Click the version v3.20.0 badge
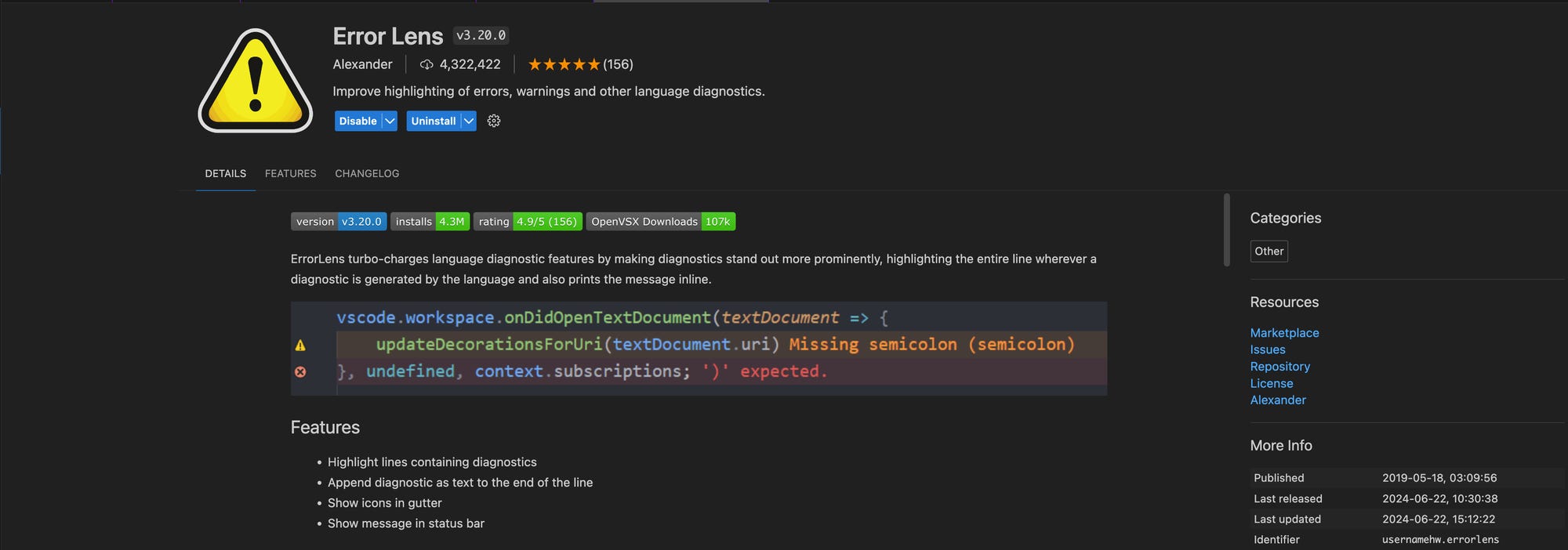This screenshot has width=1568, height=550. point(339,222)
